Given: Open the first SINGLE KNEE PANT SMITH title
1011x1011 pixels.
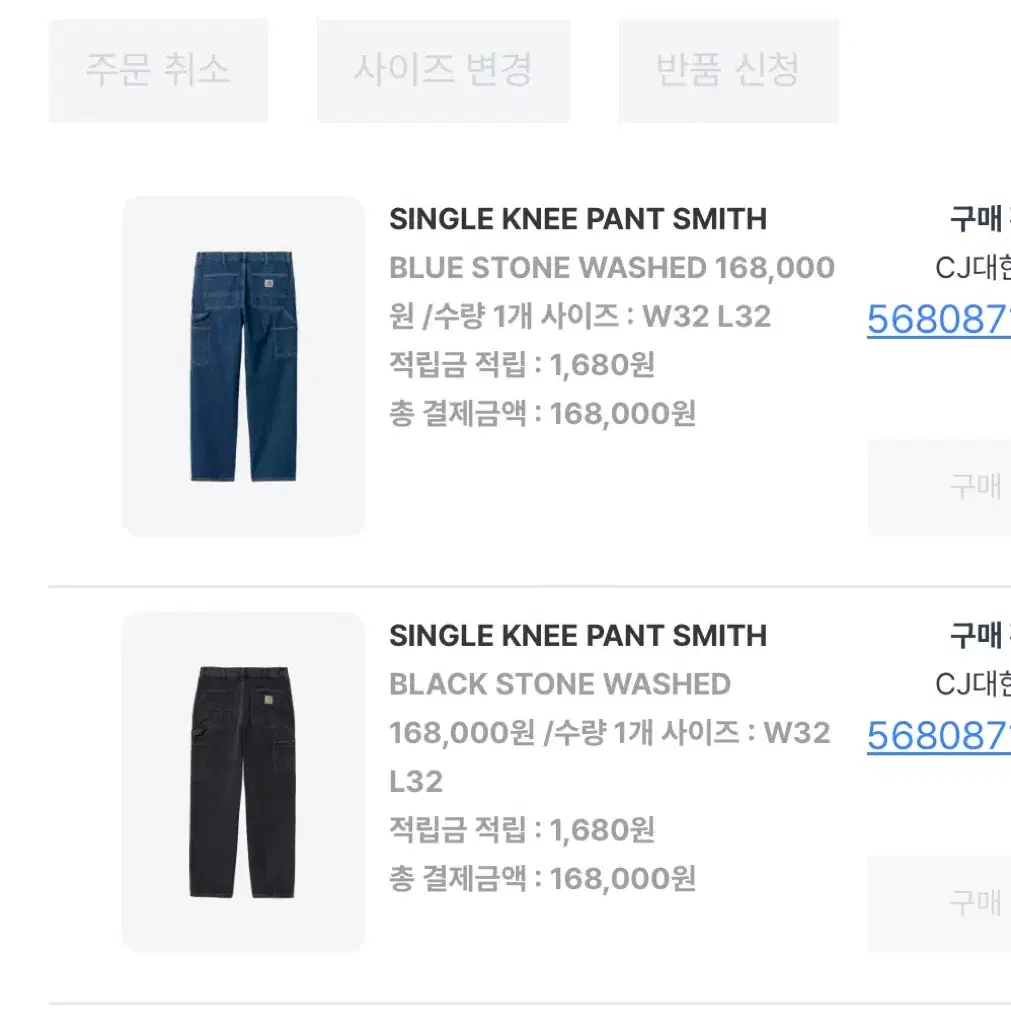Looking at the screenshot, I should 578,219.
